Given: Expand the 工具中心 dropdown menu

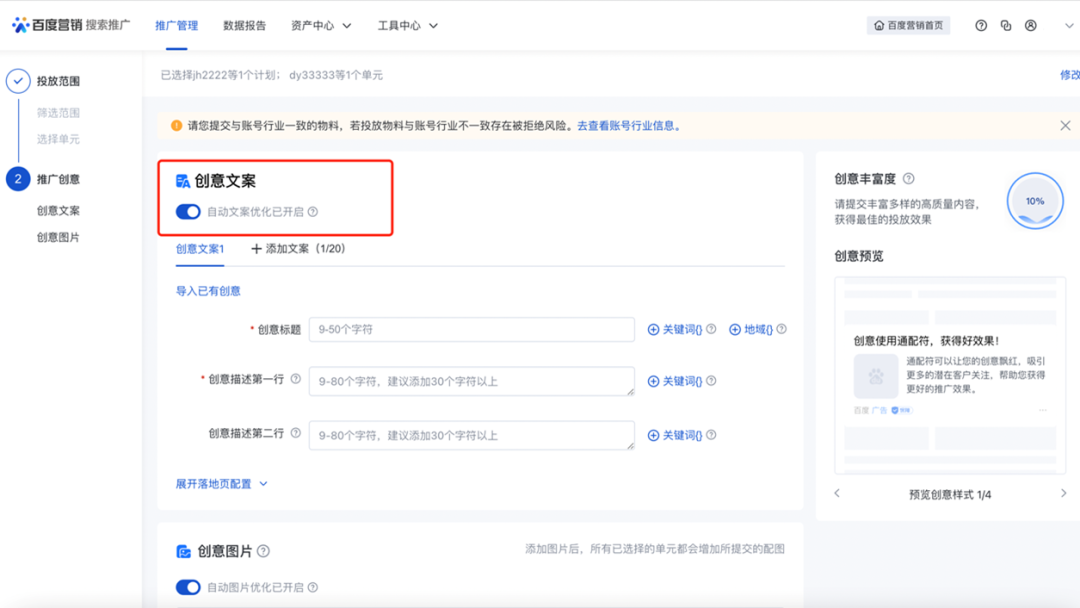Looking at the screenshot, I should point(407,25).
